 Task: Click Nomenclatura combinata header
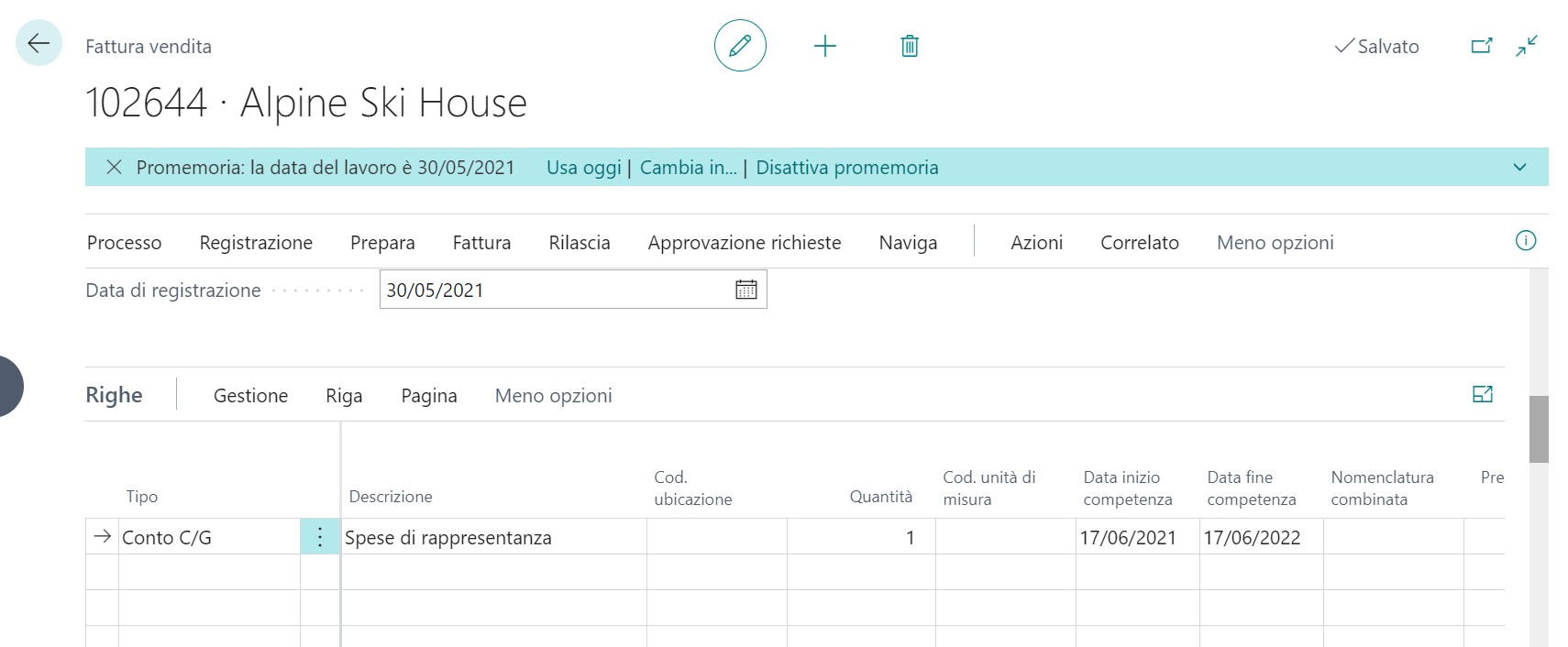[x=1382, y=488]
